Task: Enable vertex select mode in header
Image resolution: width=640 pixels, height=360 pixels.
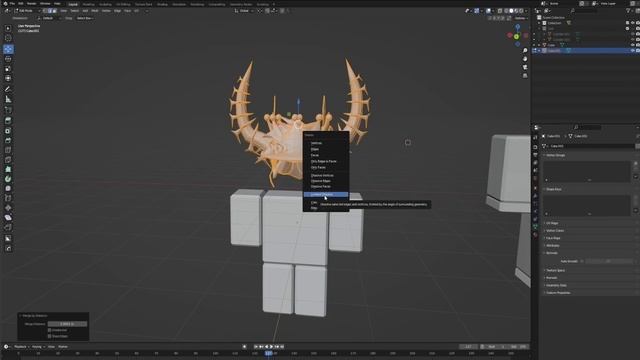Action: pos(45,11)
